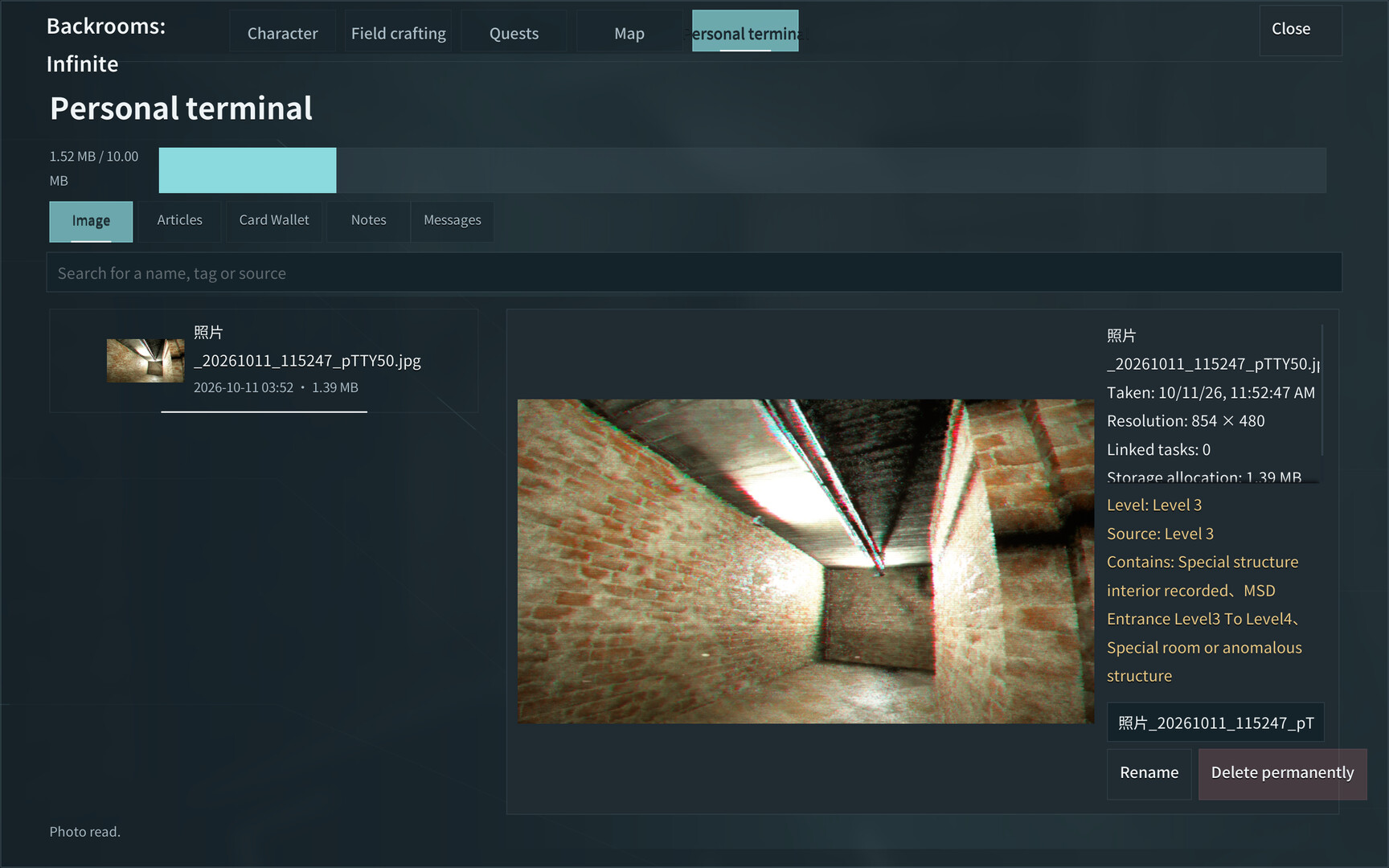Click the storage usage progress bar
The image size is (1389, 868).
[742, 170]
